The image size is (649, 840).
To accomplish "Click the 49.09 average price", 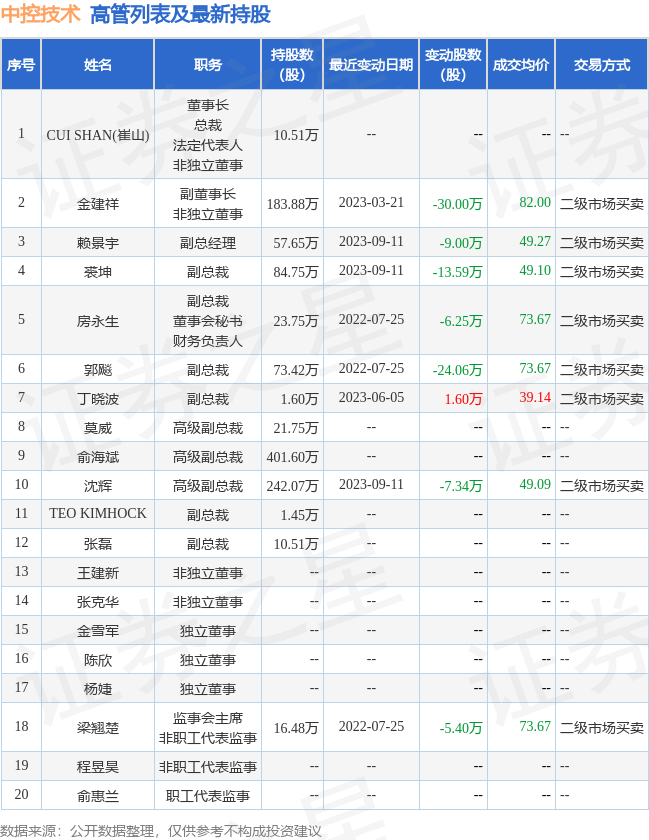I will pyautogui.click(x=535, y=484).
